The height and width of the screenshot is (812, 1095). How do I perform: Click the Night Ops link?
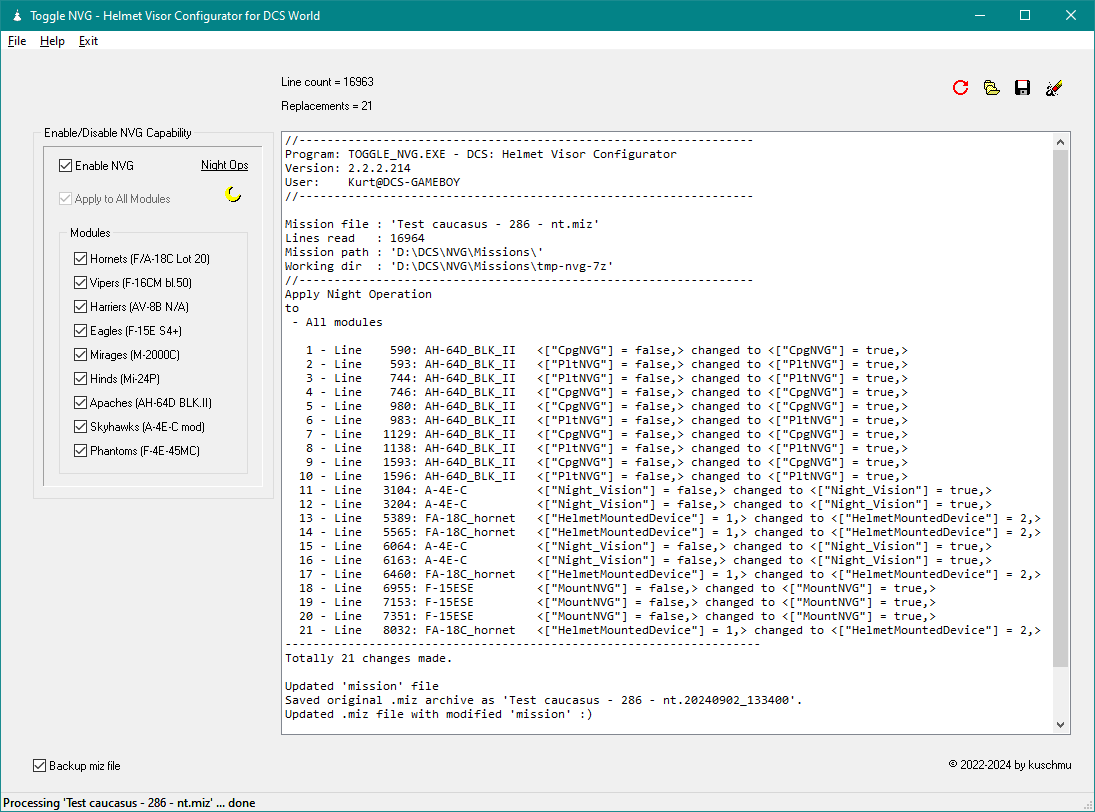tap(224, 165)
